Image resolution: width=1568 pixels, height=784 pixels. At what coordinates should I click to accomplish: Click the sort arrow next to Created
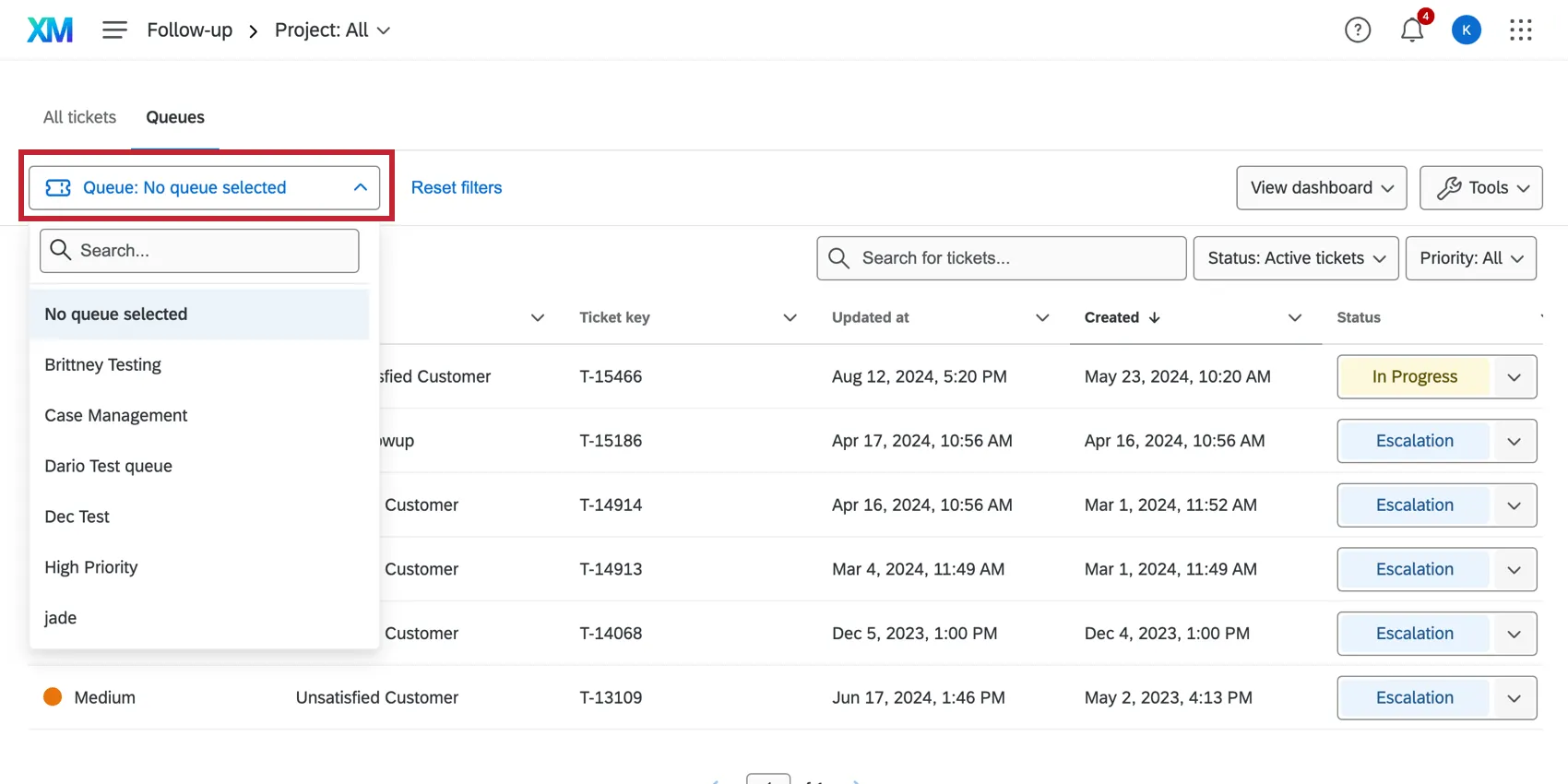pyautogui.click(x=1154, y=317)
